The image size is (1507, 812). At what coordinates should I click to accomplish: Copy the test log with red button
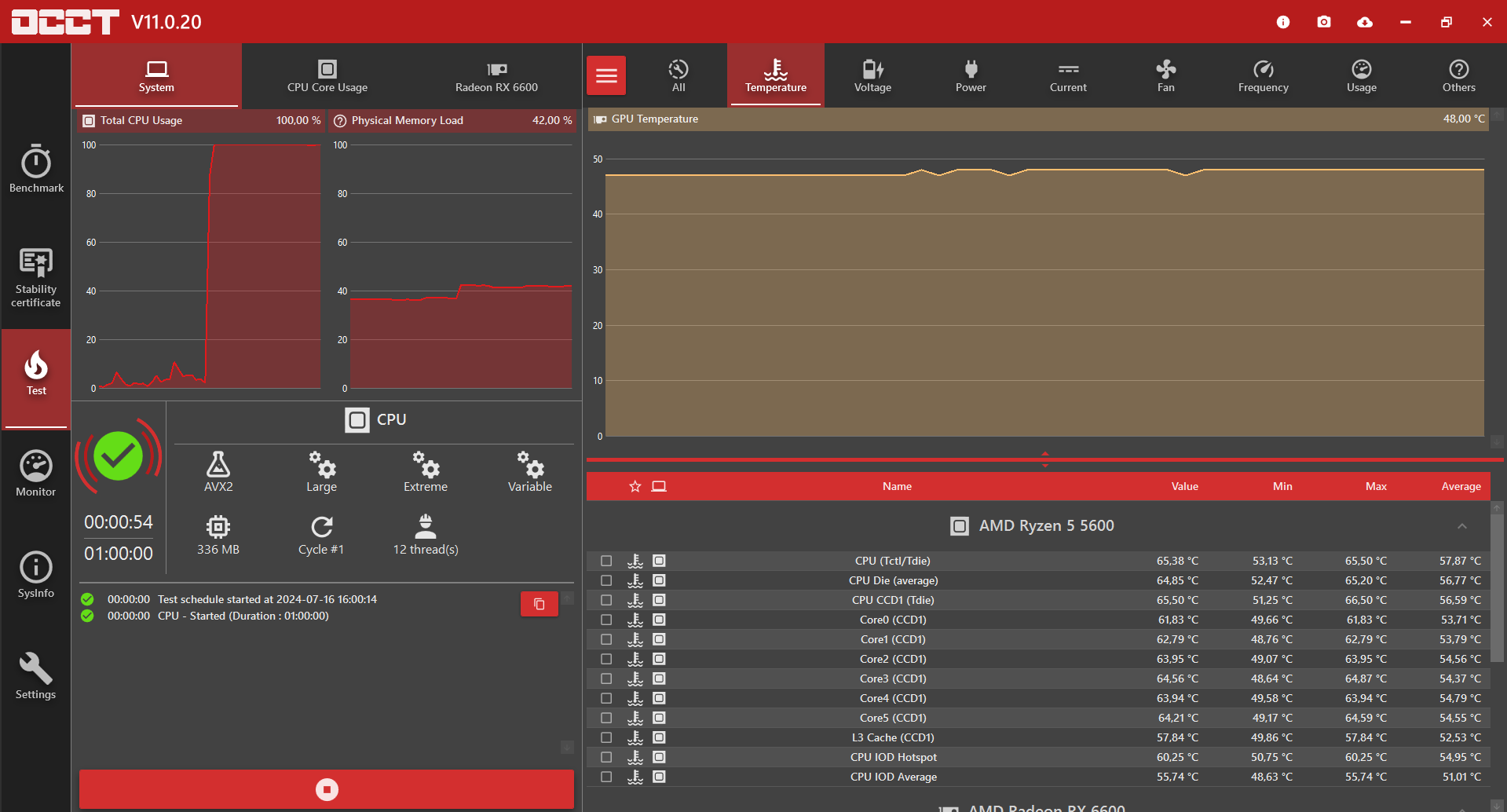(539, 604)
